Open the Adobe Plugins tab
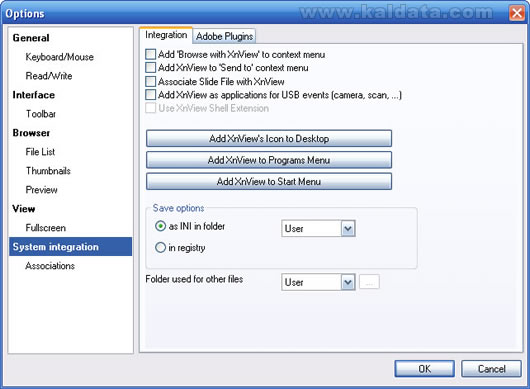The height and width of the screenshot is (389, 530). point(224,36)
